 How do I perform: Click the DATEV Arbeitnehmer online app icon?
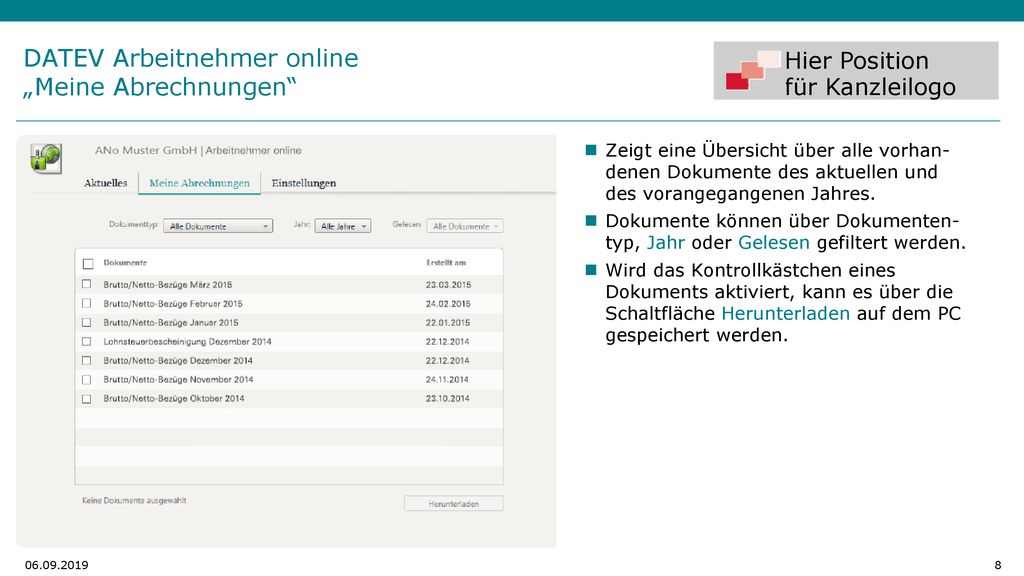point(46,159)
